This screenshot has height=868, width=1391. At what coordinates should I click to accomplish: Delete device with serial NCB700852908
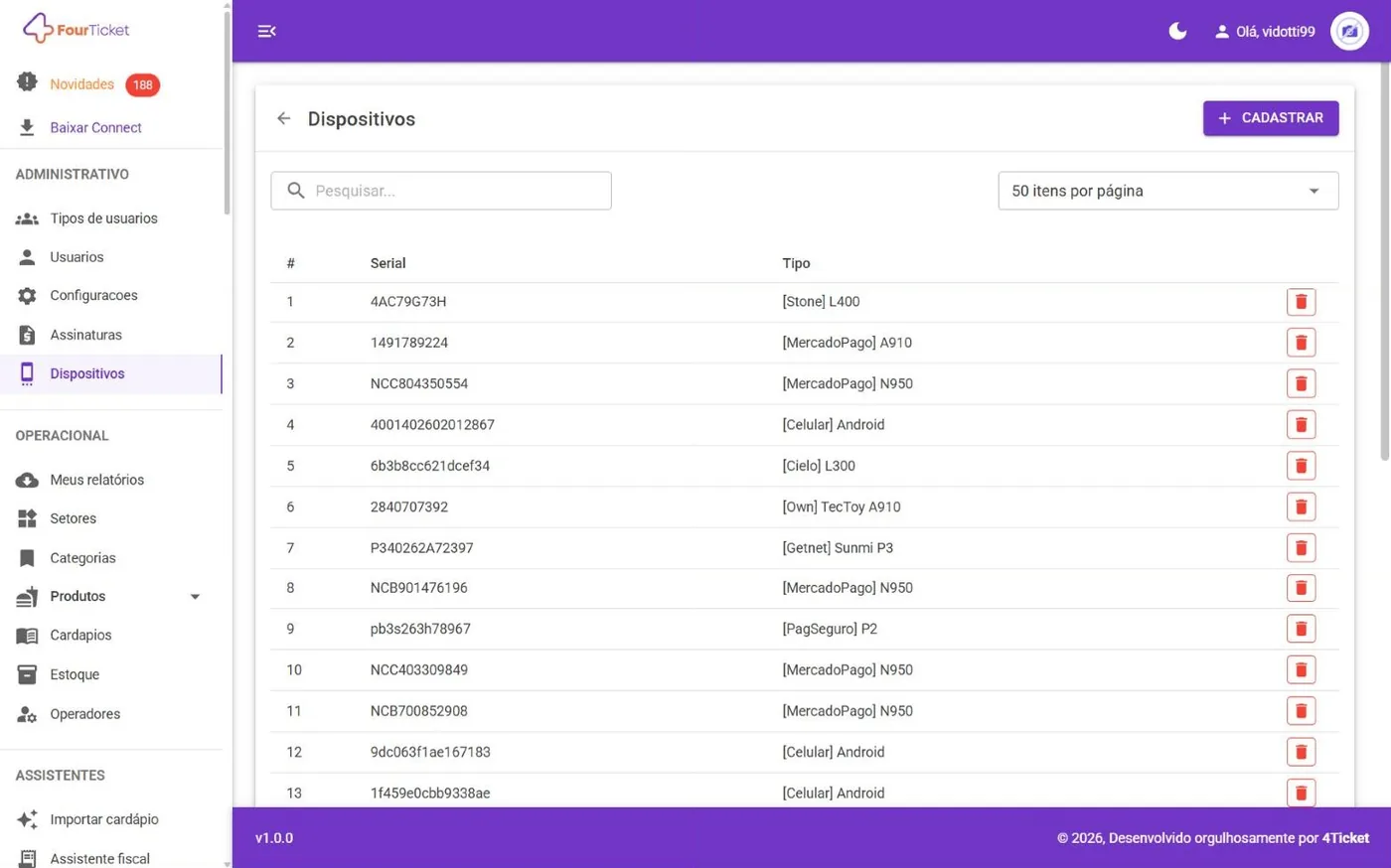[x=1301, y=711]
